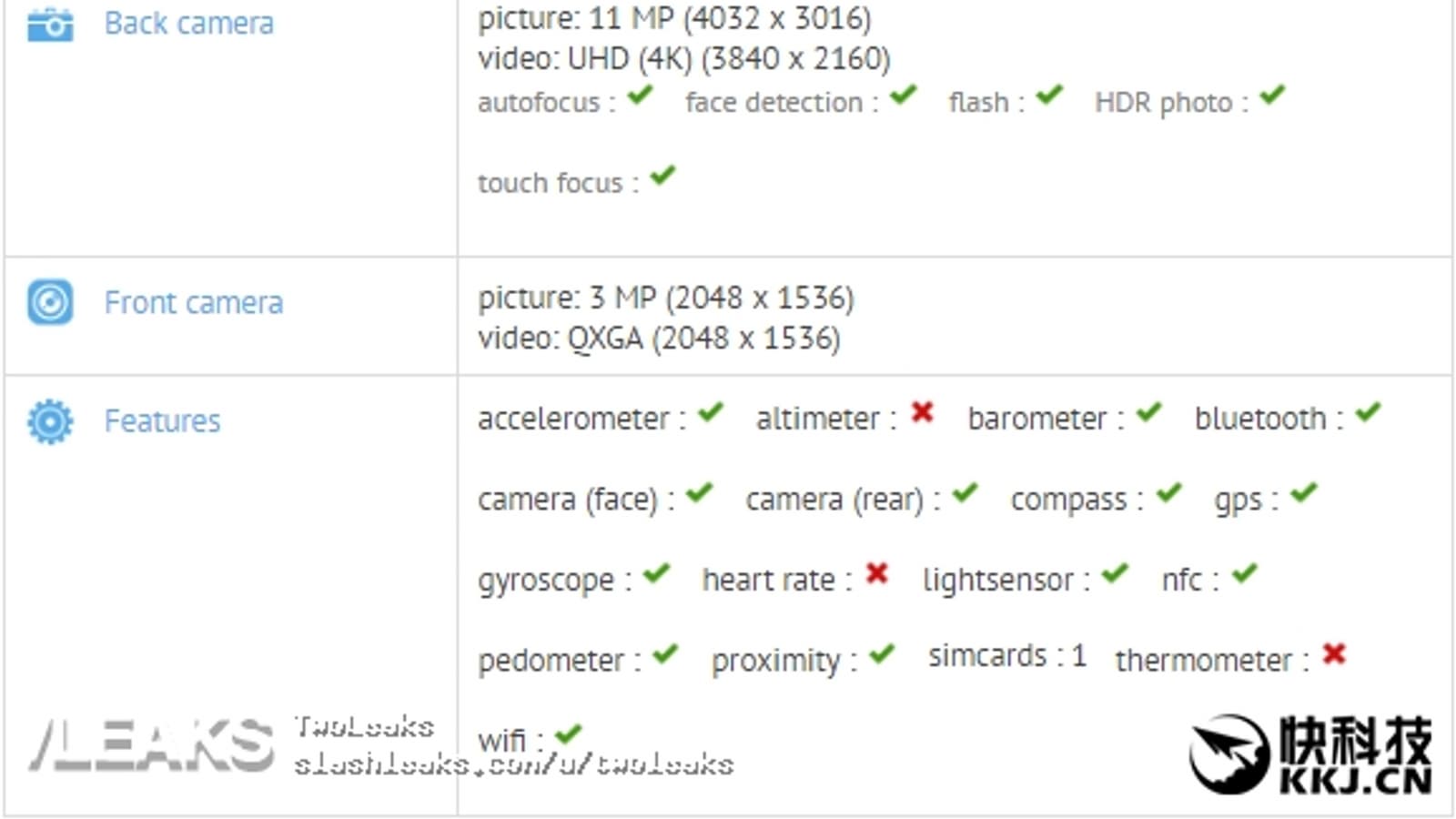Click the green check beside gps

coord(1304,493)
